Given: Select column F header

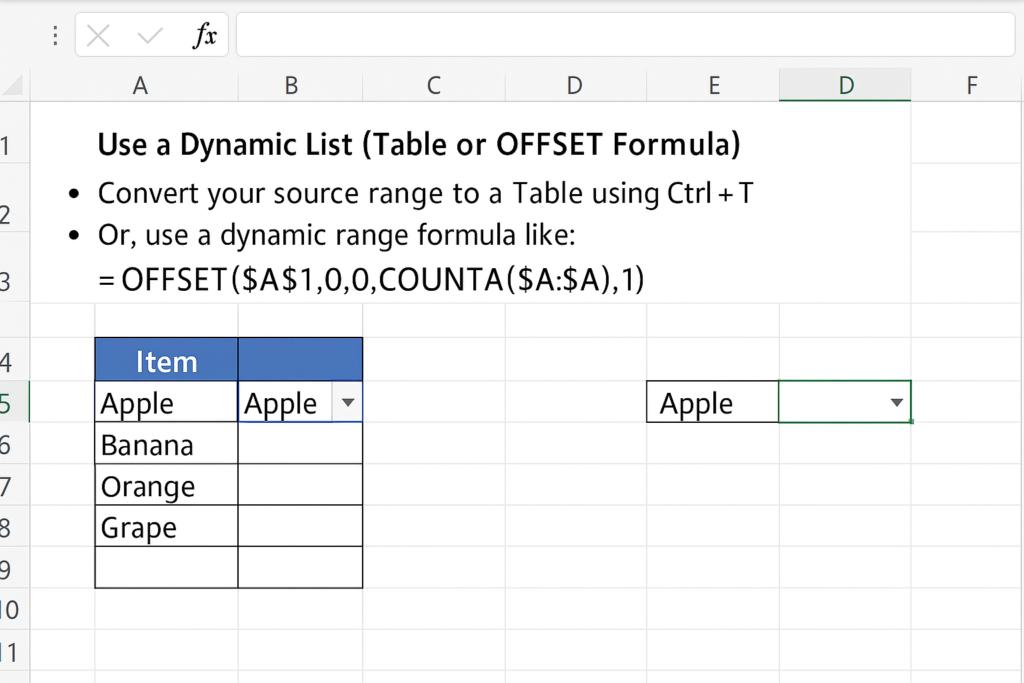Looking at the screenshot, I should 970,86.
